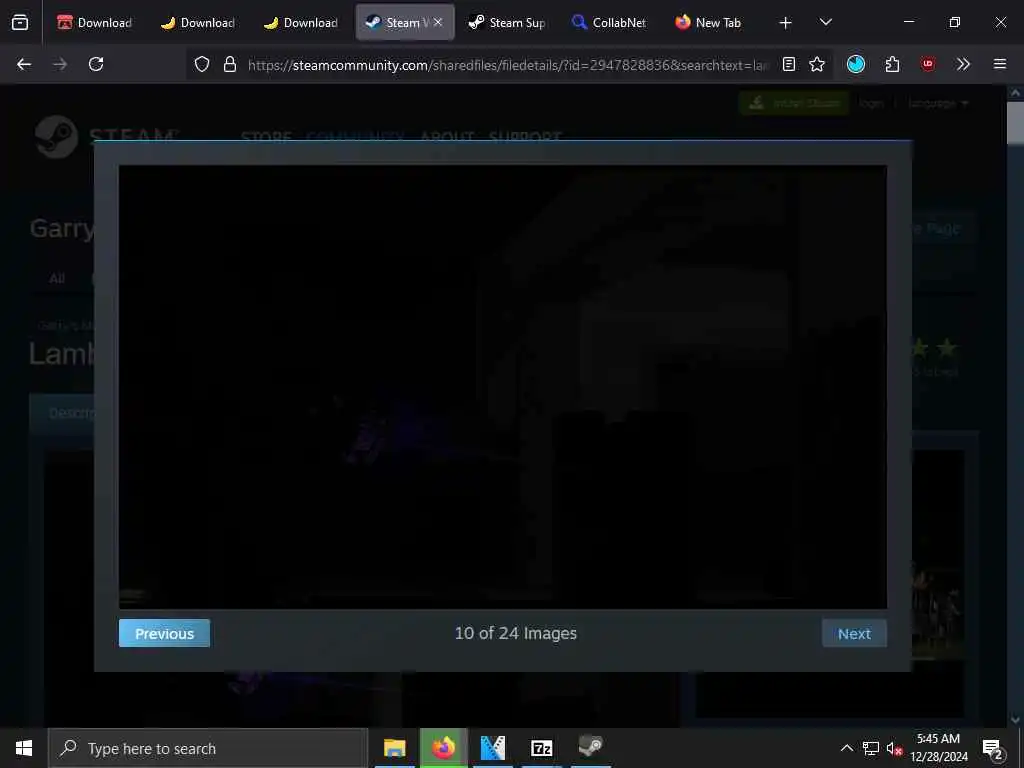The image size is (1024, 768).
Task: Open File Explorer from taskbar
Action: tap(394, 748)
